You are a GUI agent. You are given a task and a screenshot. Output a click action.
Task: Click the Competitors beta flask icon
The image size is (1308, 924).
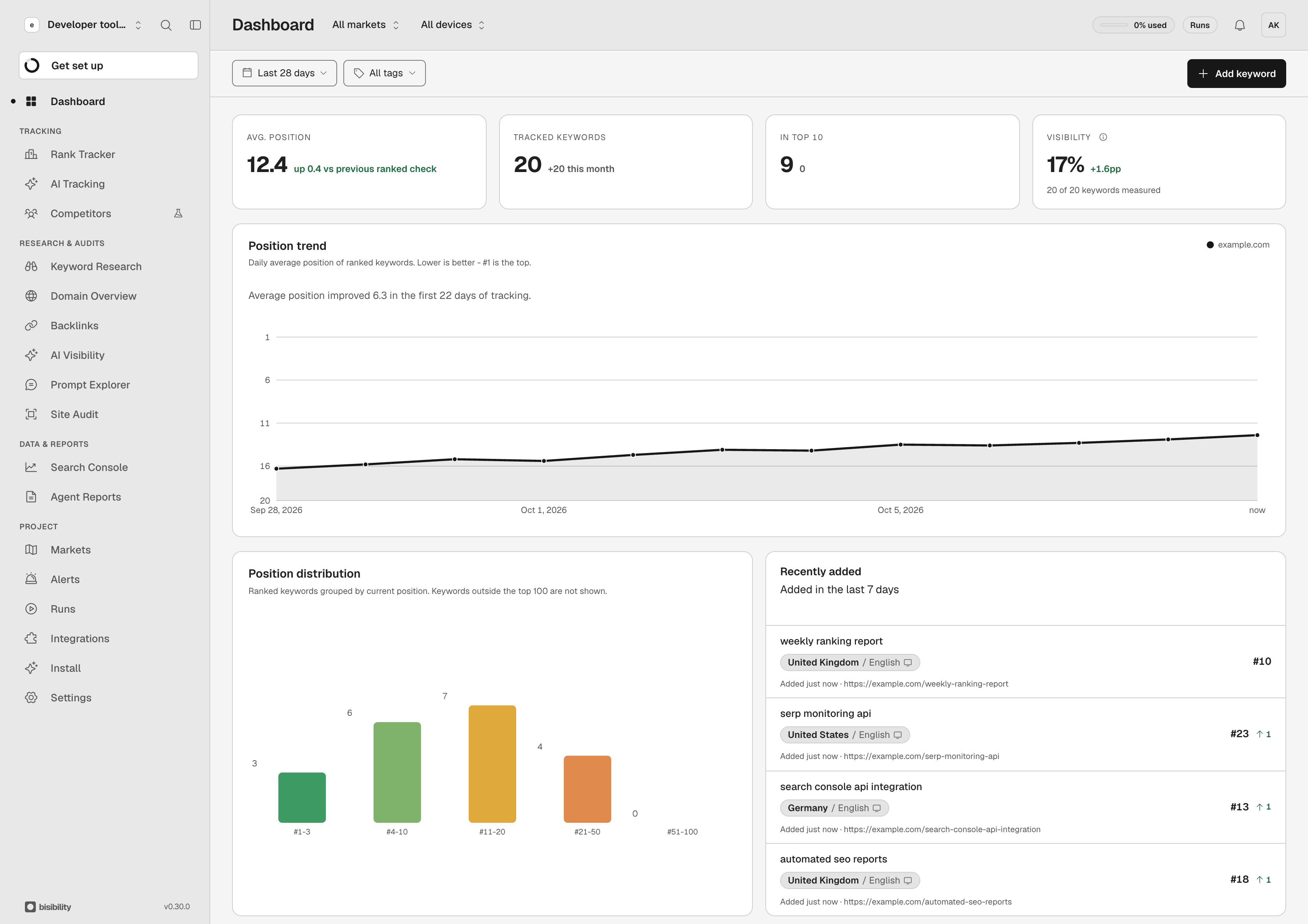[178, 213]
